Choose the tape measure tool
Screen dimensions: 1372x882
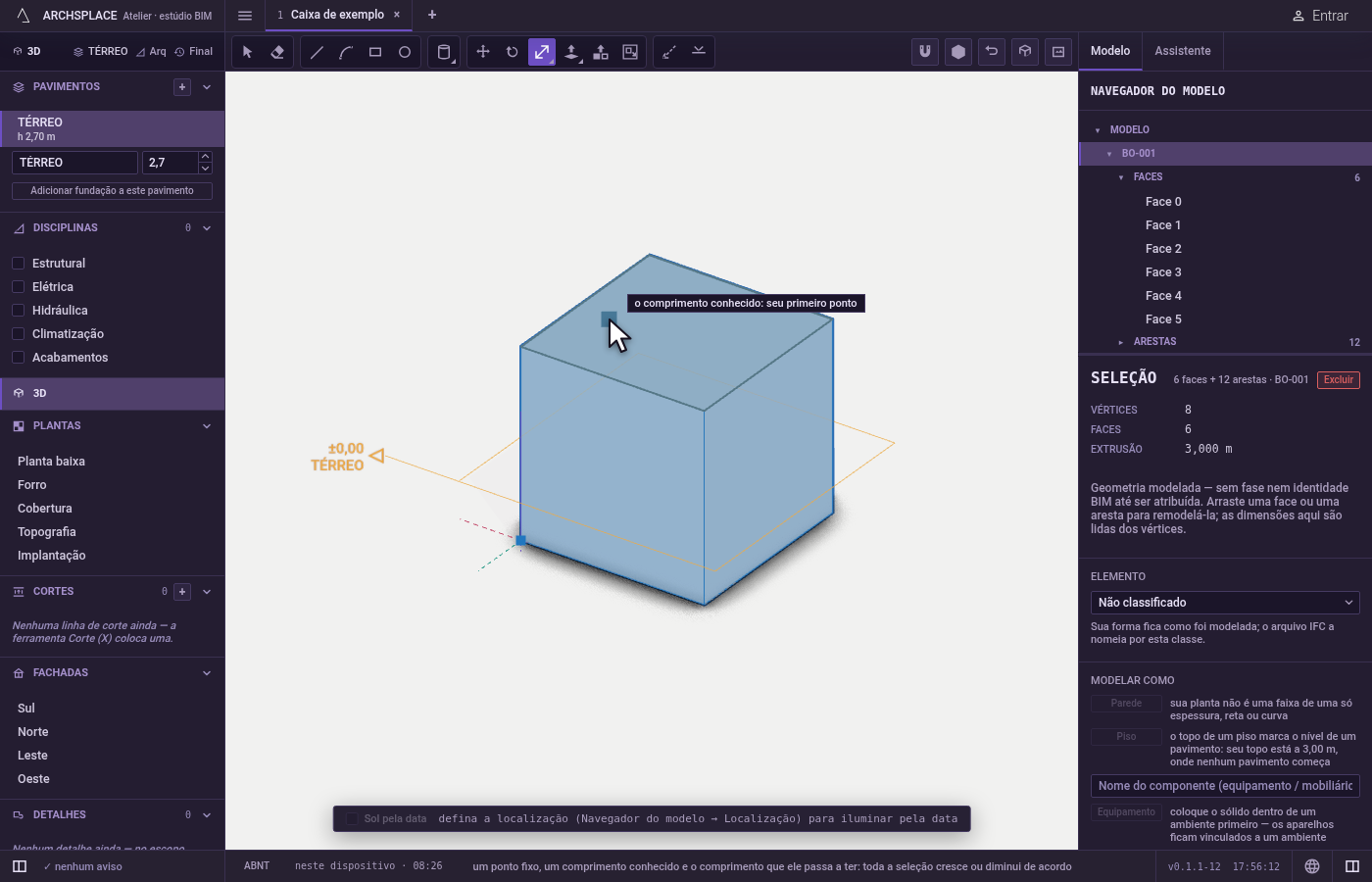pyautogui.click(x=669, y=52)
